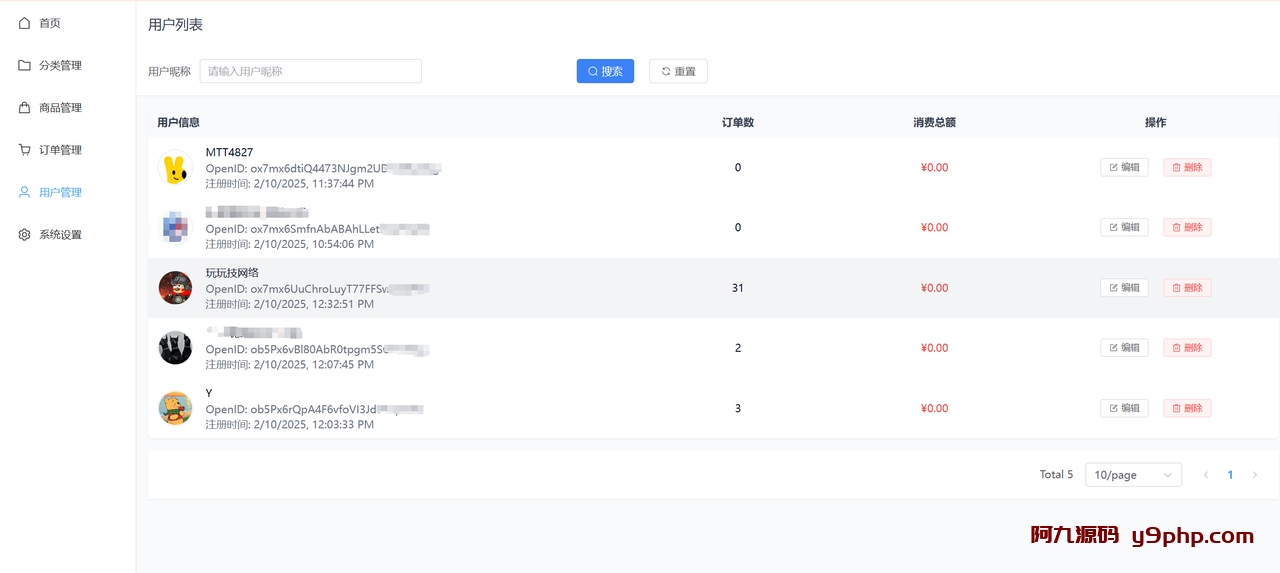Image resolution: width=1280 pixels, height=573 pixels.
Task: Click the 操作 column header
Action: tap(1155, 122)
